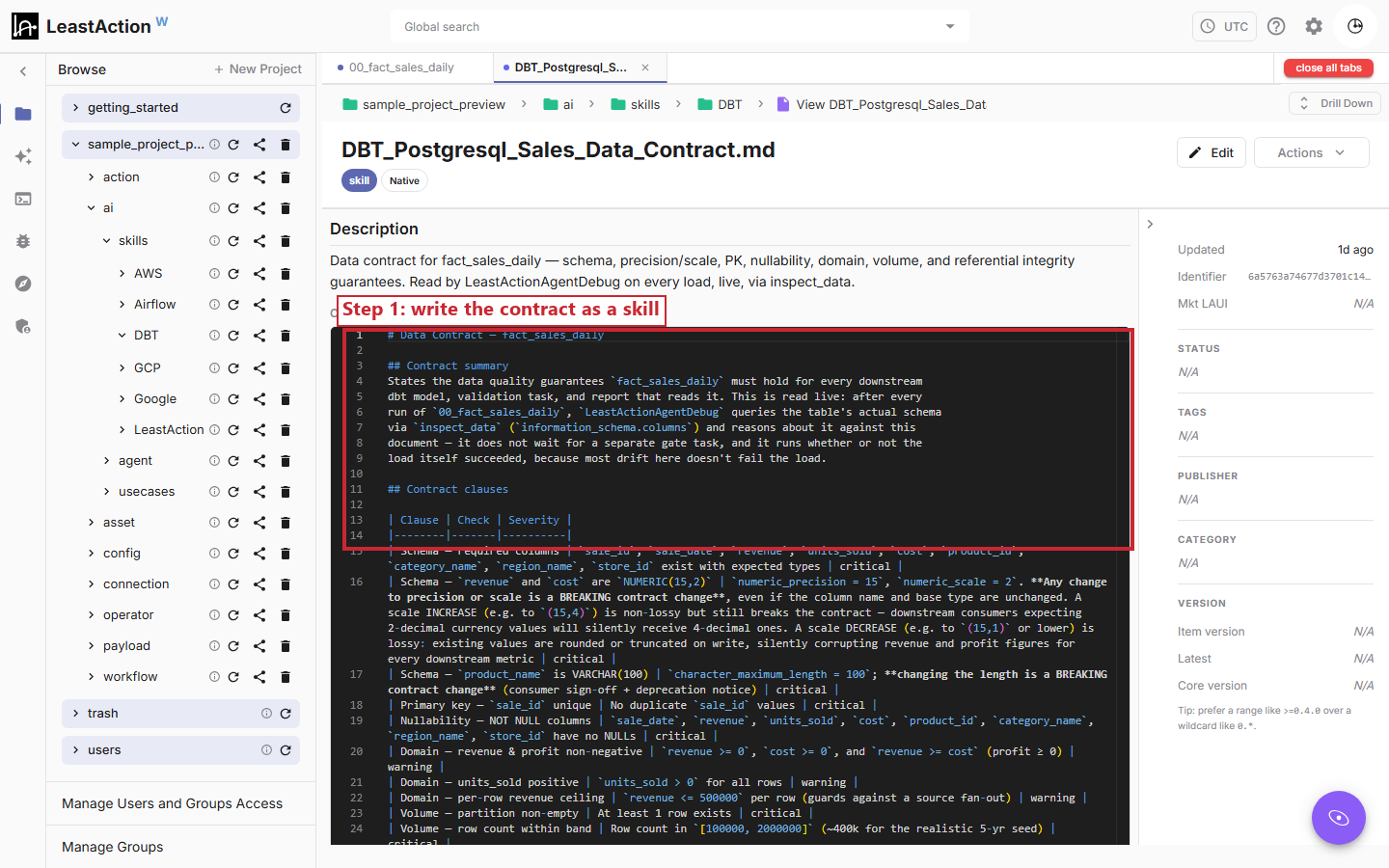The height and width of the screenshot is (868, 1389).
Task: Open the terminal console icon in the left rail
Action: pyautogui.click(x=23, y=199)
